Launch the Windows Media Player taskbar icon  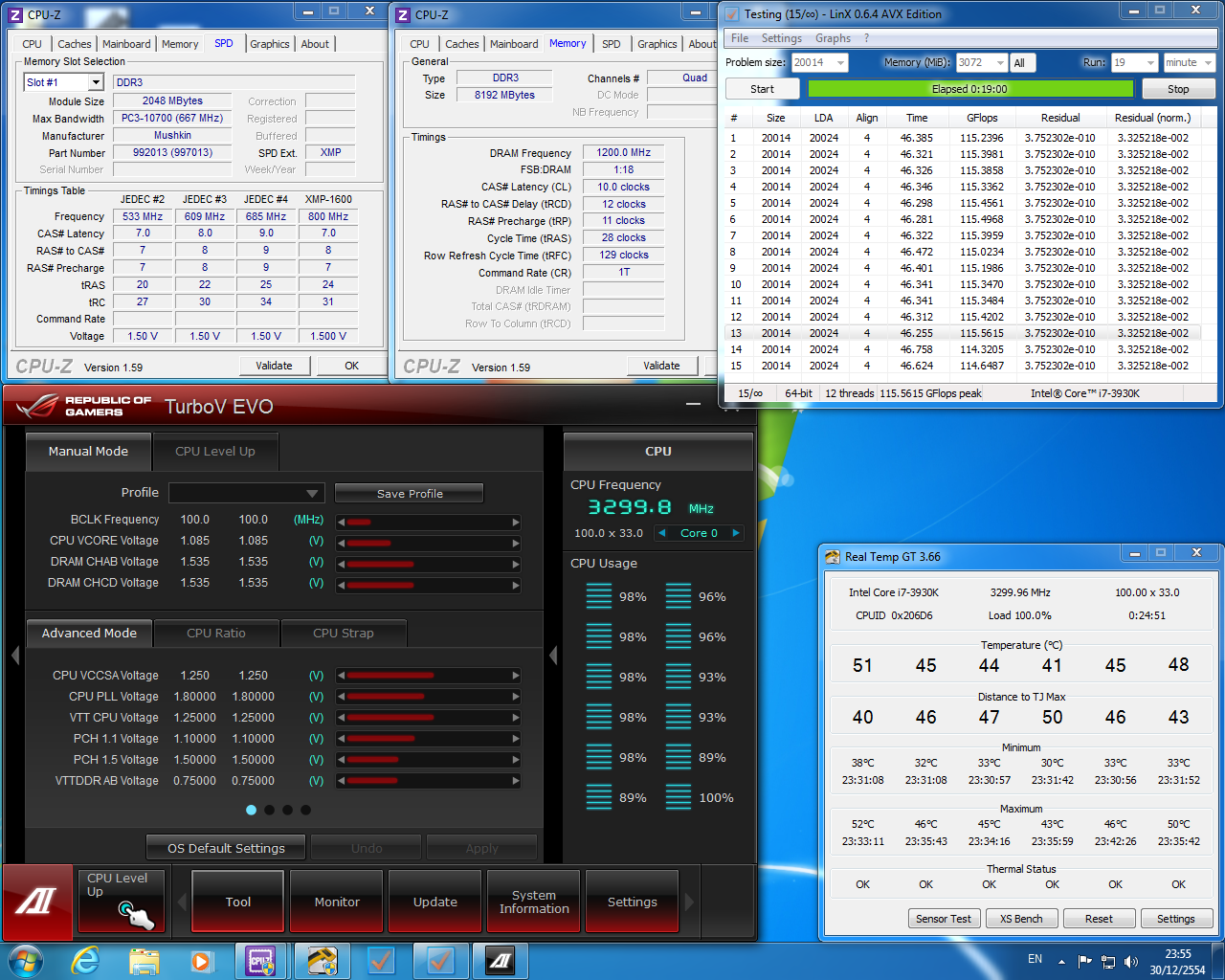(201, 960)
